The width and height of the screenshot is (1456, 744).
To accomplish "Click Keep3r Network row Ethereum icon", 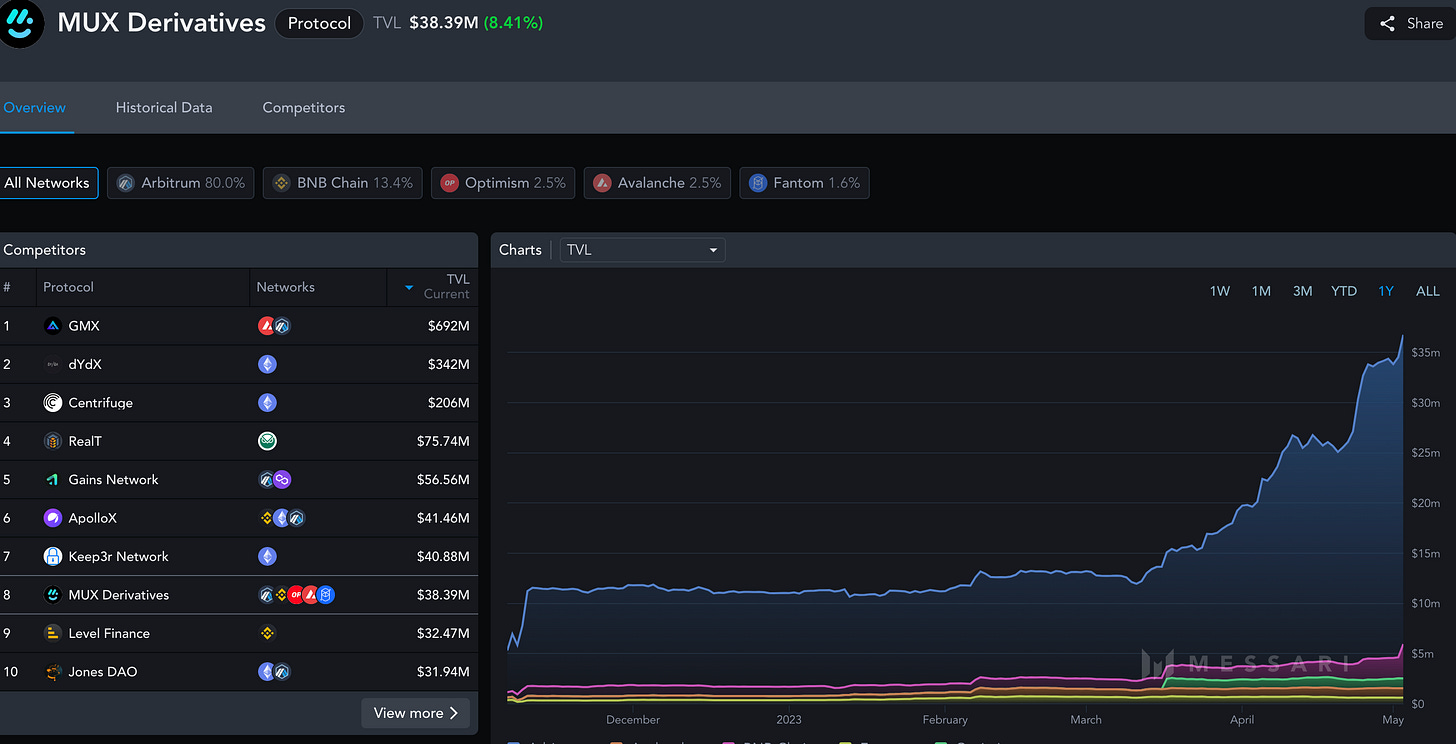I will point(267,556).
